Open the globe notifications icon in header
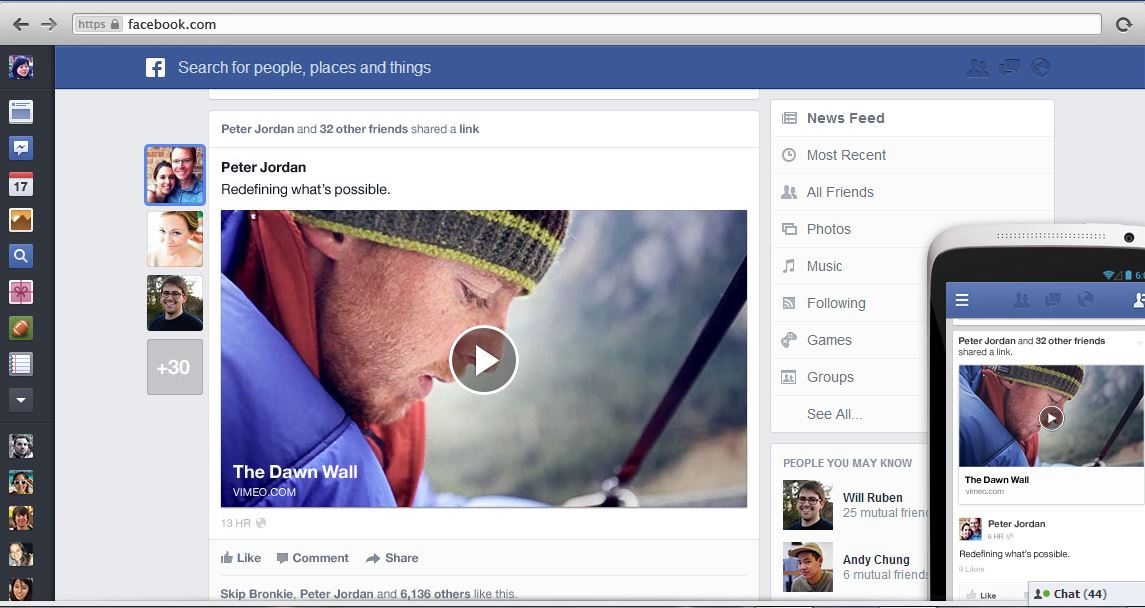1145x608 pixels. coord(1040,68)
